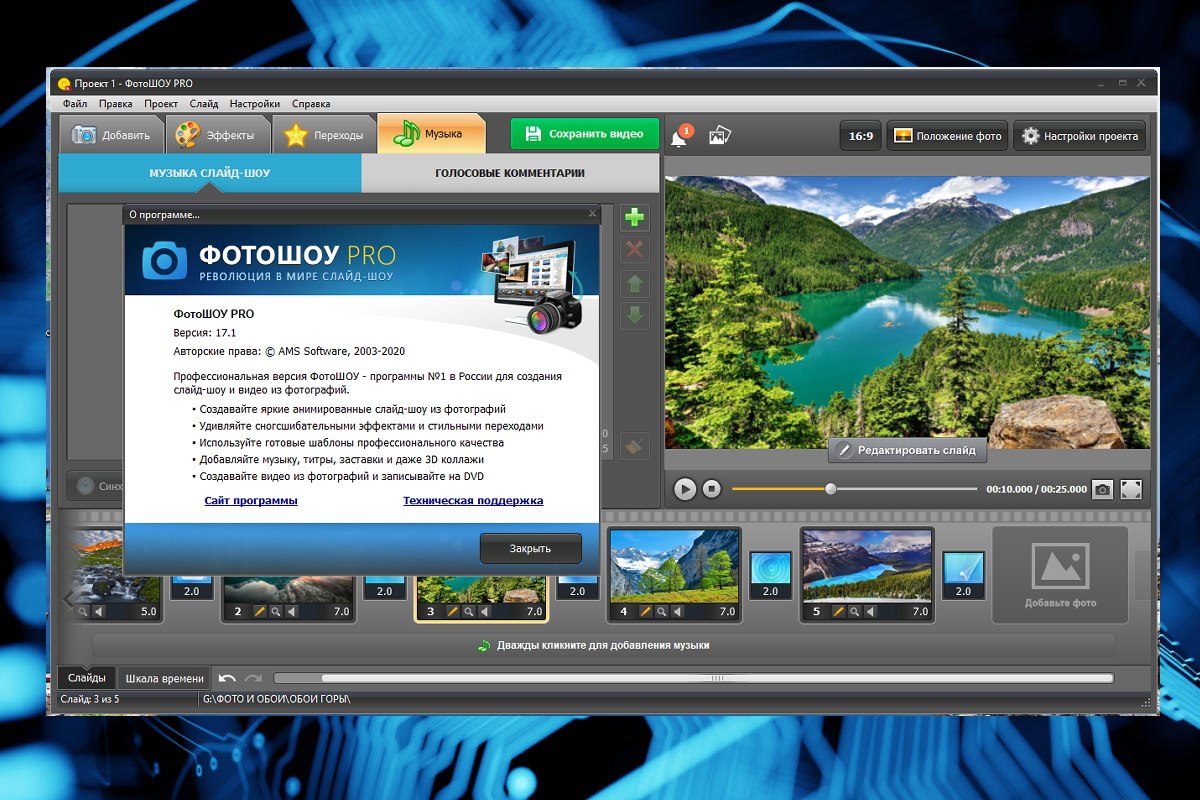Open the Слайд menu
Viewport: 1200px width, 800px height.
point(204,104)
